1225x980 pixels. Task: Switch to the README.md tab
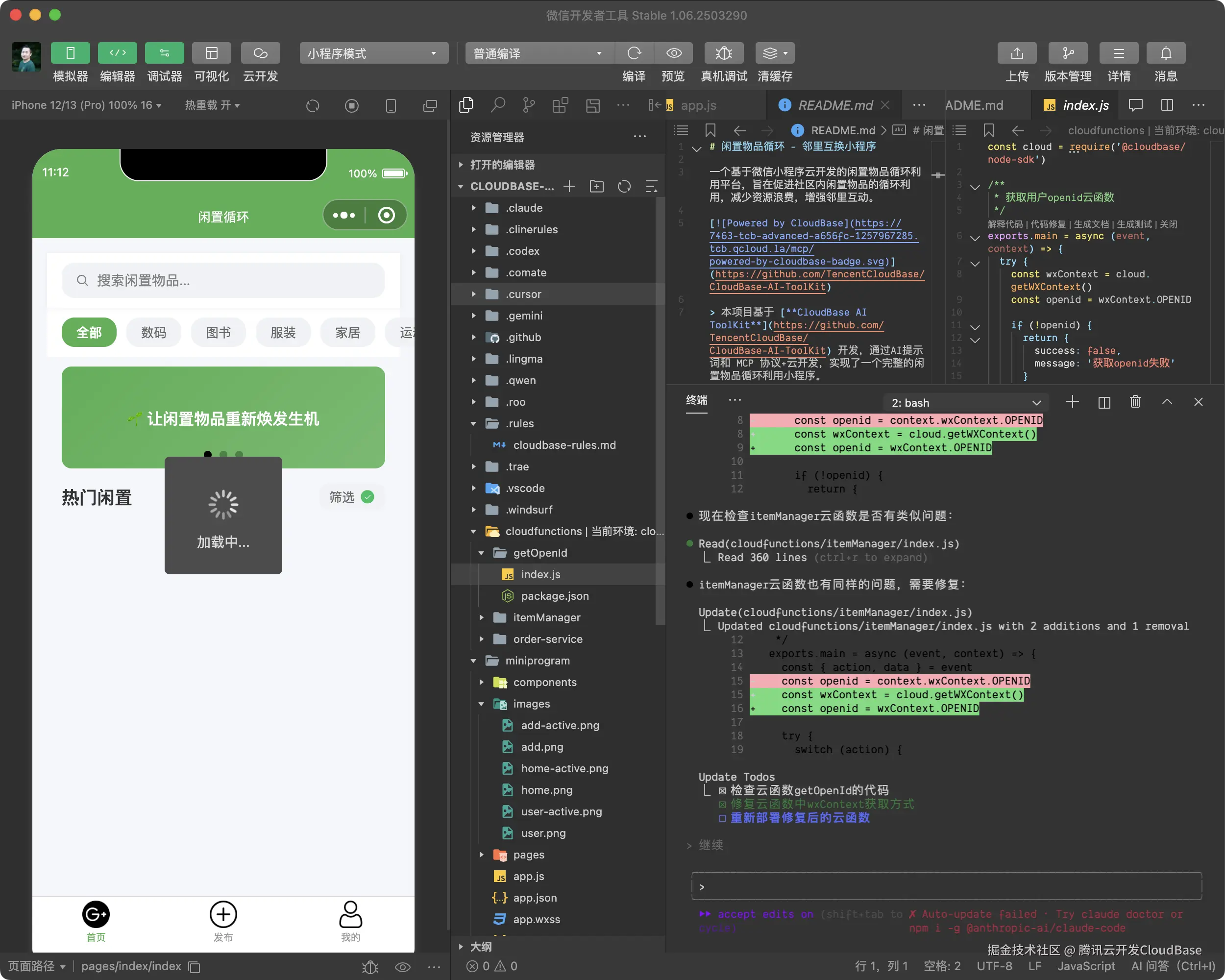835,104
